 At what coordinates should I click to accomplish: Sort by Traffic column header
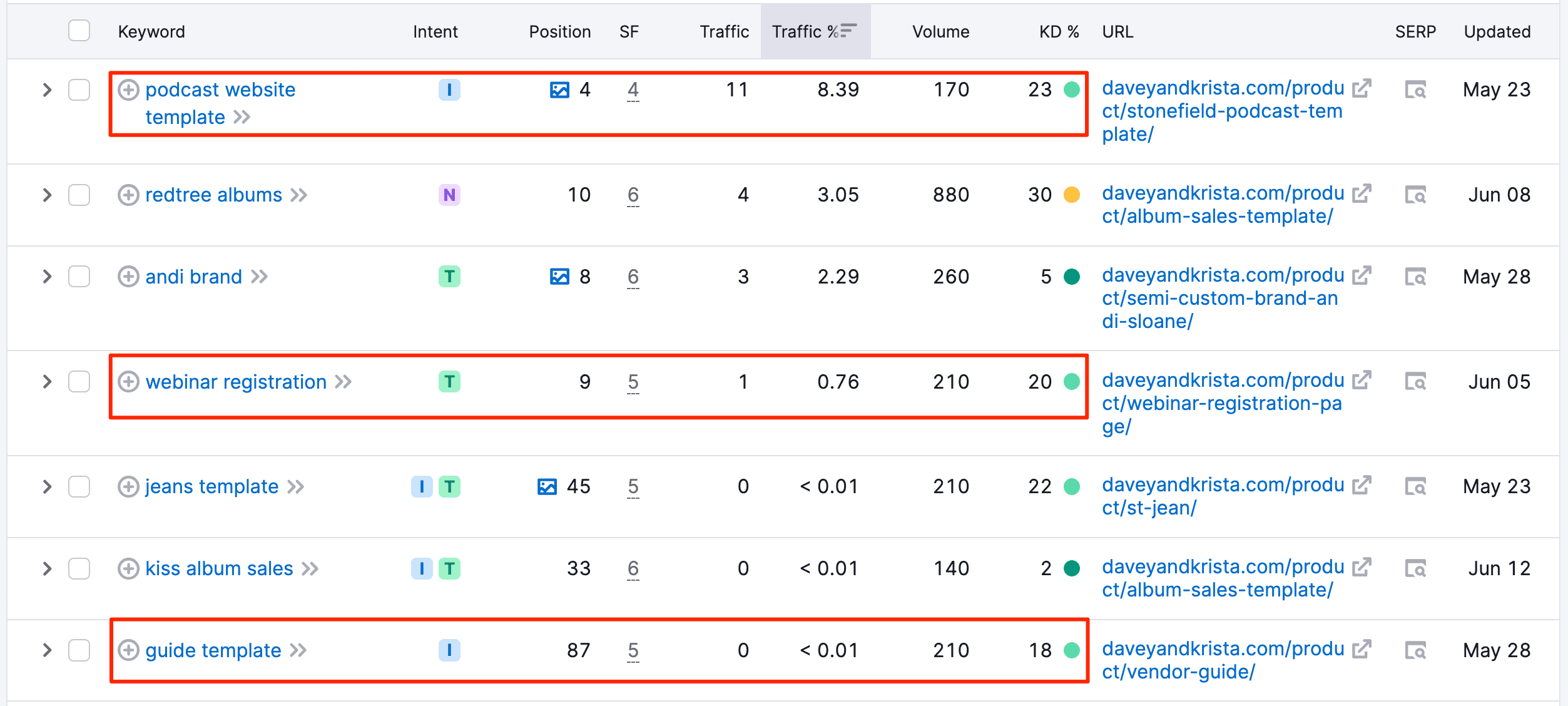(725, 31)
